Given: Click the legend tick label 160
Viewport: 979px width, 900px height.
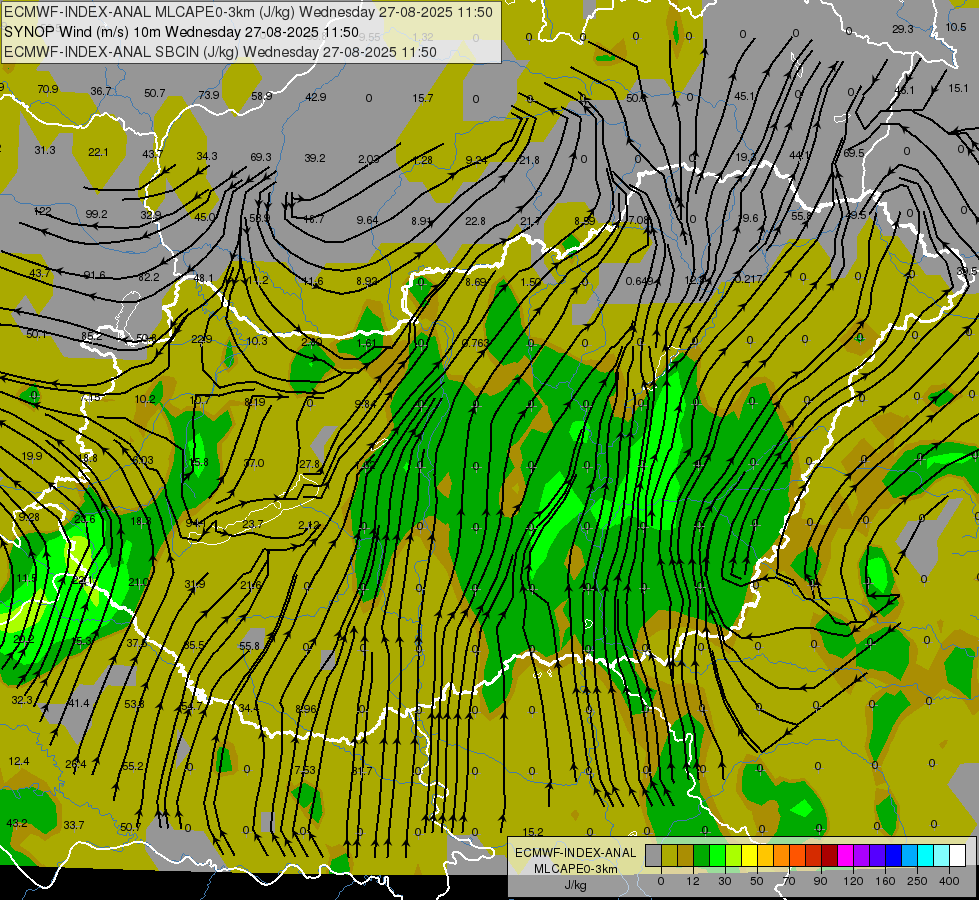Looking at the screenshot, I should pos(885,881).
